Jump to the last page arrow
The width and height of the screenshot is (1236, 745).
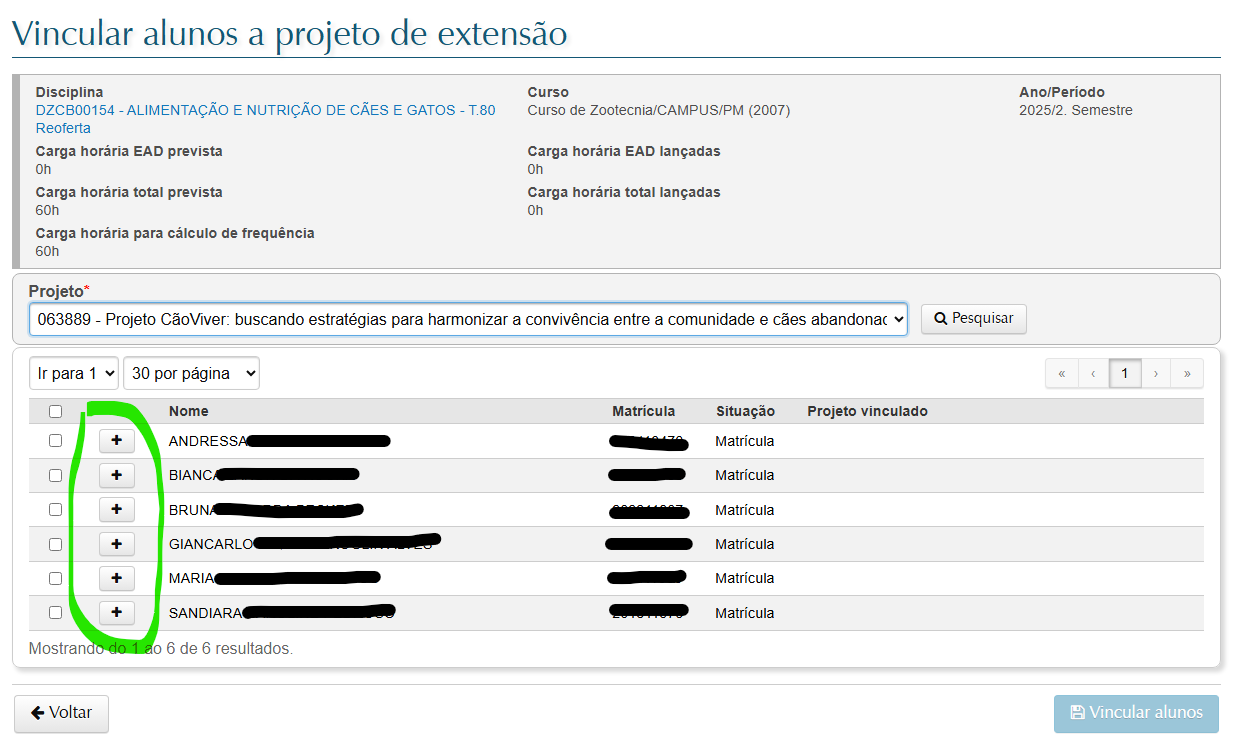click(x=1187, y=374)
